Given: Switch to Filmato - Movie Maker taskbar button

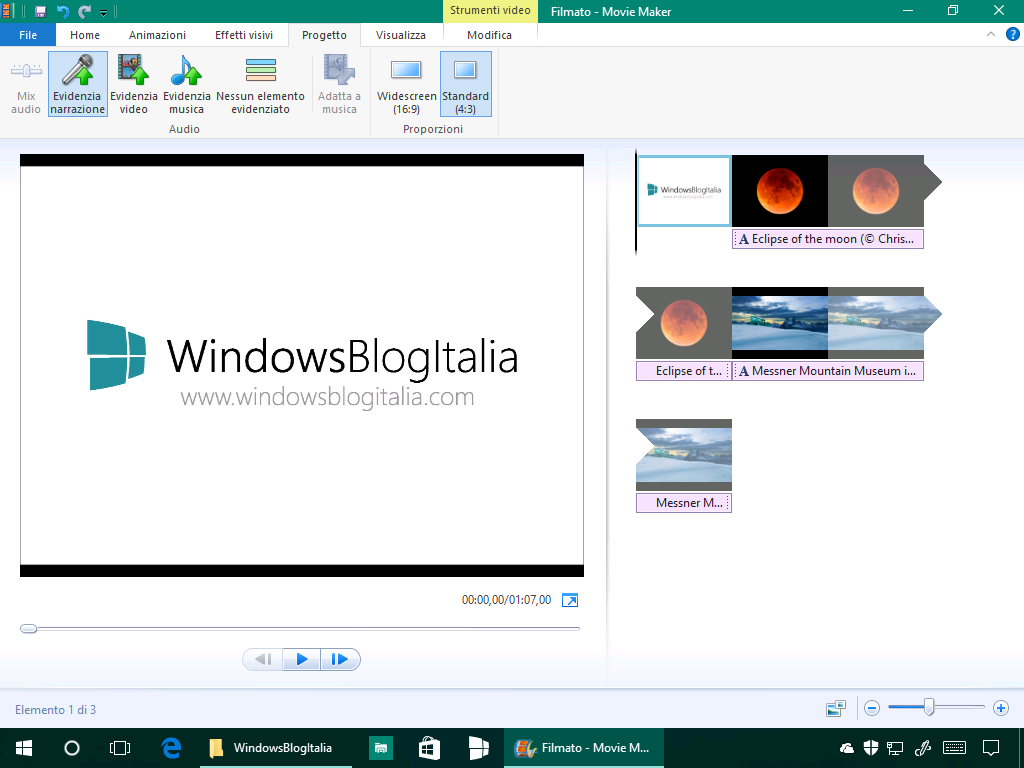Looking at the screenshot, I should pyautogui.click(x=584, y=748).
